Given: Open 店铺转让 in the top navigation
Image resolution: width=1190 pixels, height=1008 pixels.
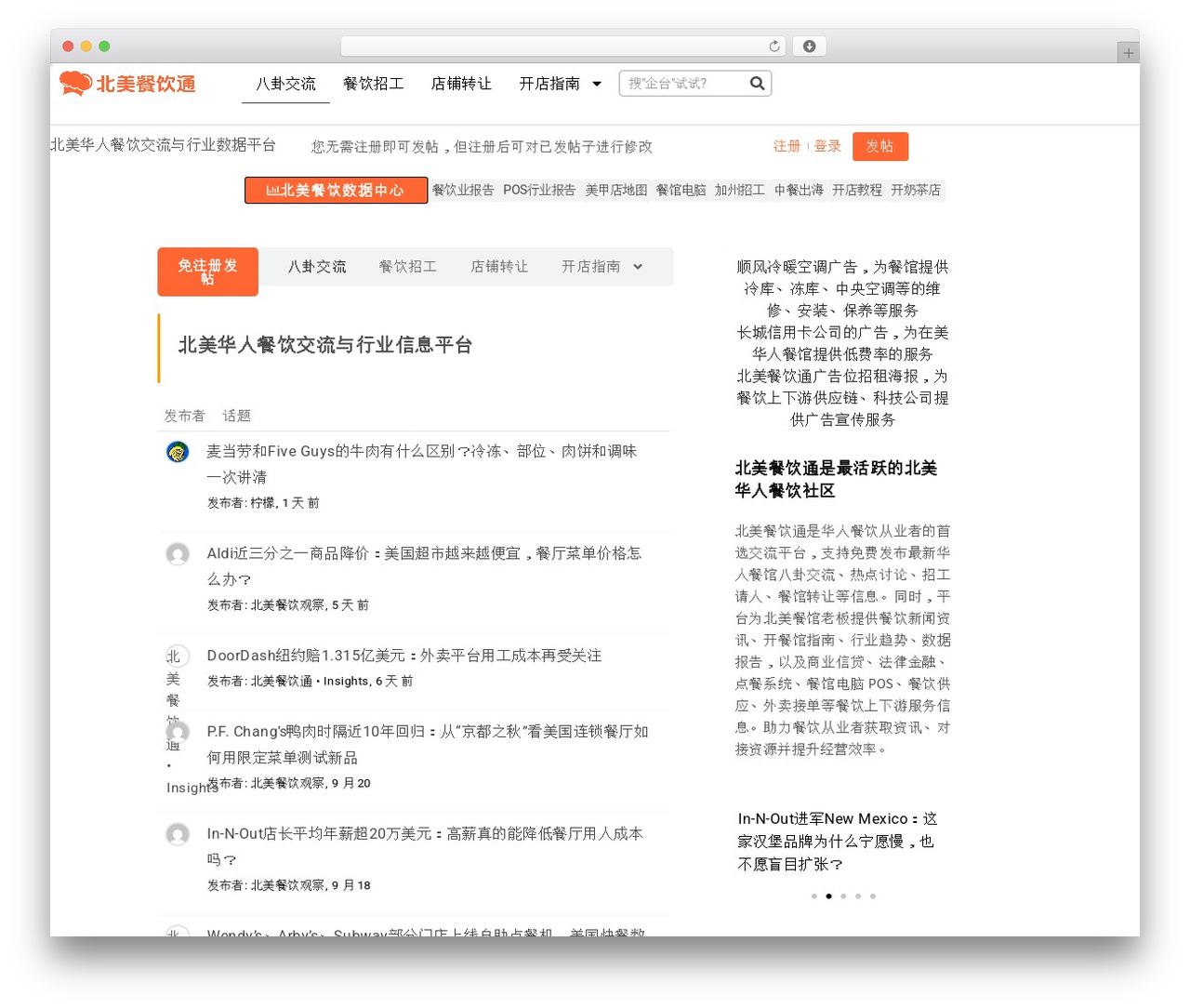Looking at the screenshot, I should click(x=461, y=84).
